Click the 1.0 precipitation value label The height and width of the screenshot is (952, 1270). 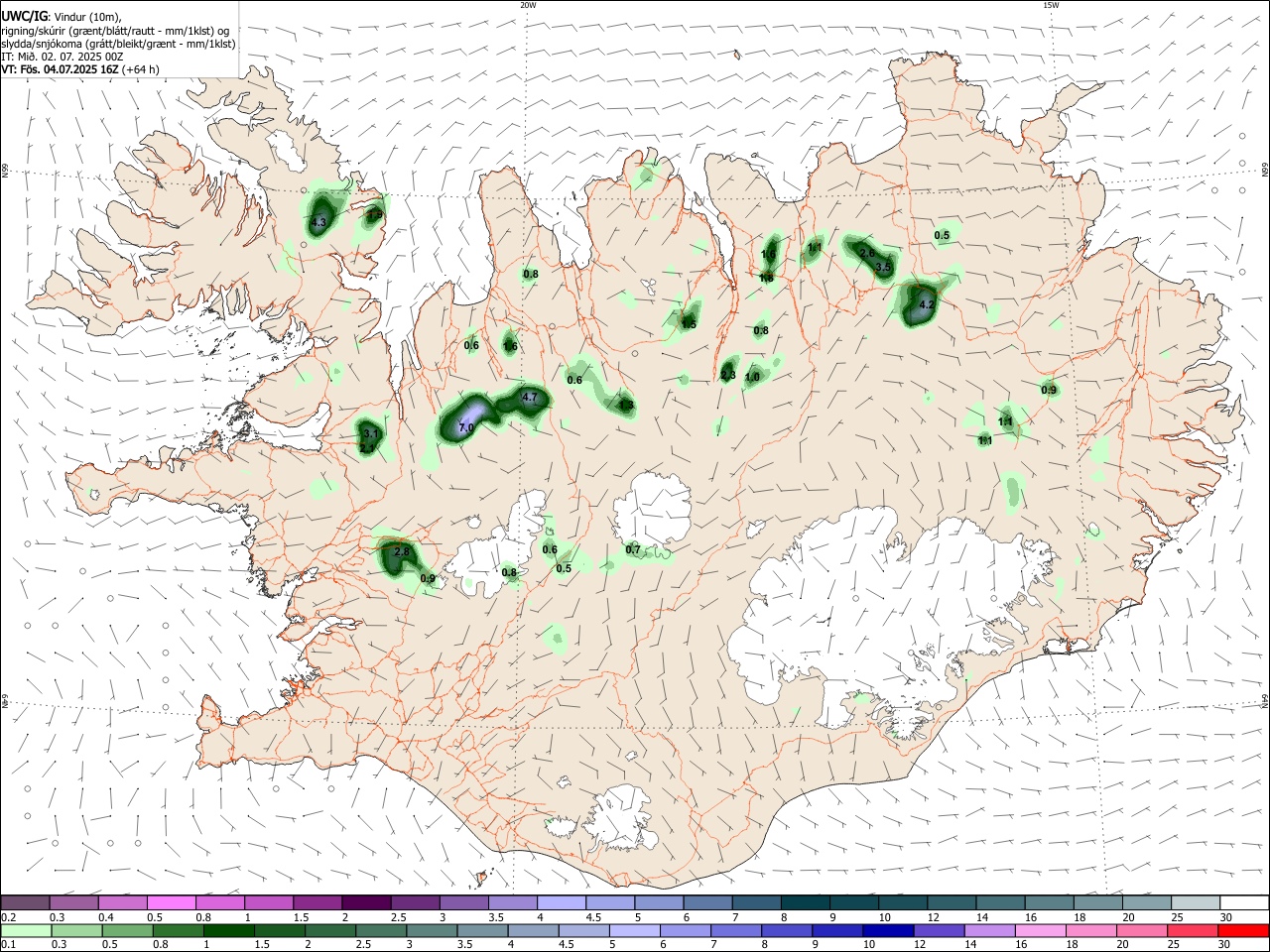point(752,378)
